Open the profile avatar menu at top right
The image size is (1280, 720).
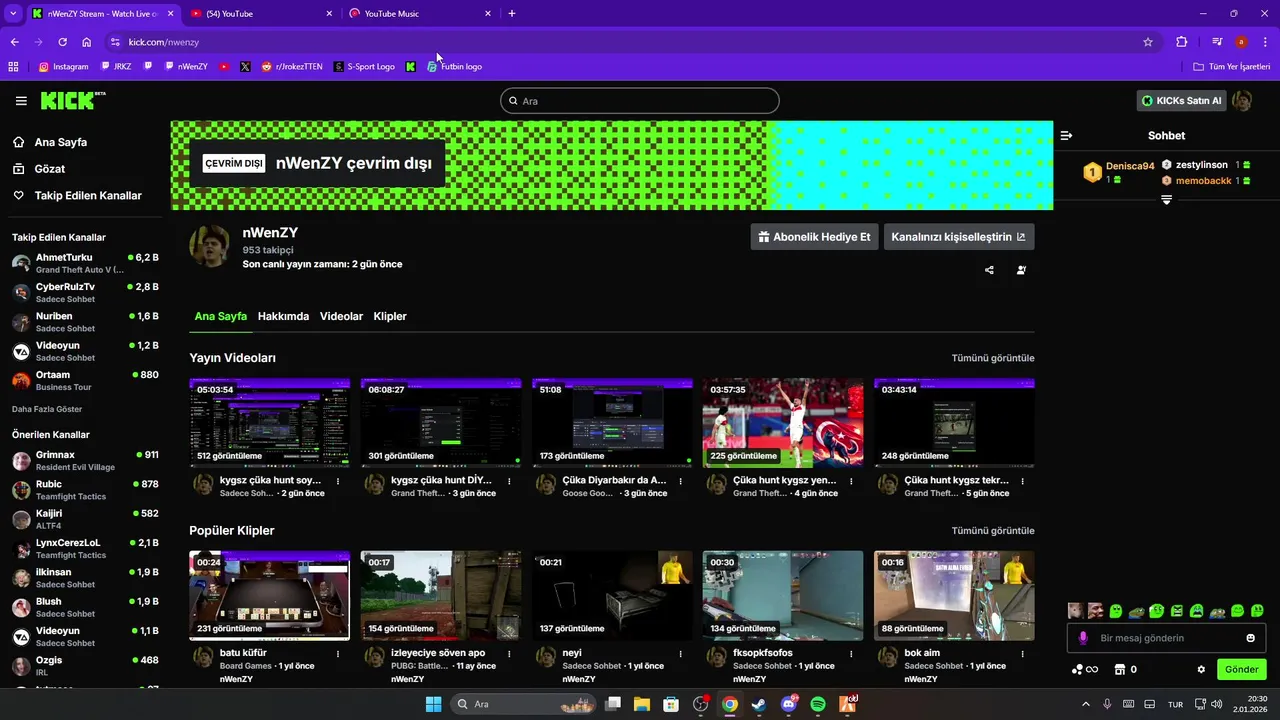click(1242, 101)
